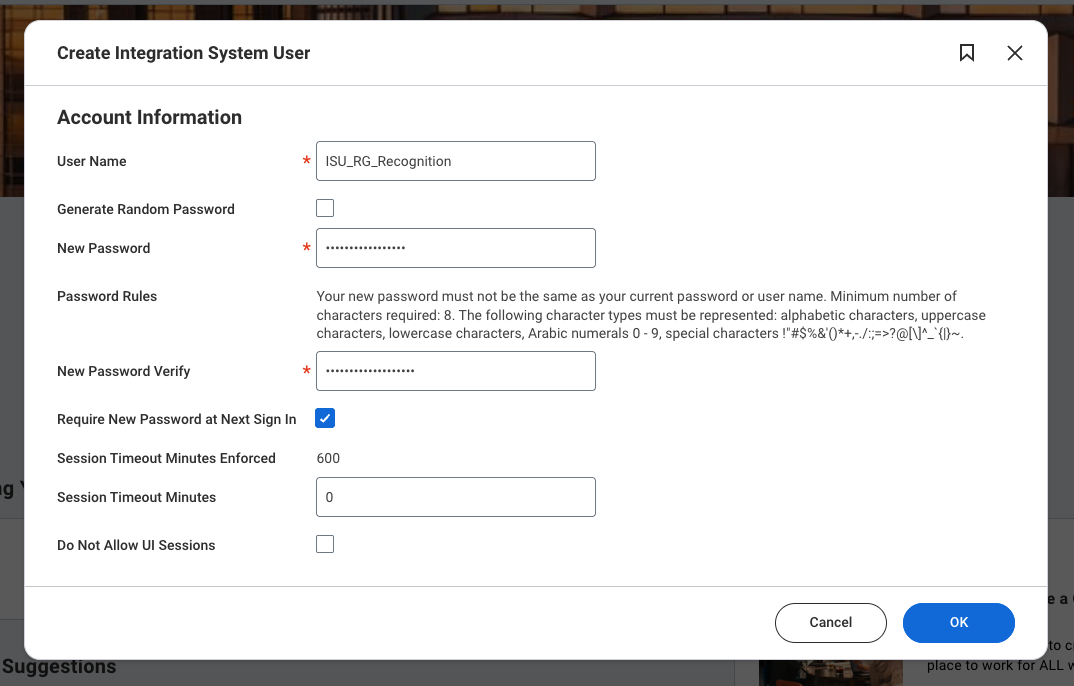Screen dimensions: 1074x686
Task: Cancel creating the integration user
Action: click(x=830, y=622)
